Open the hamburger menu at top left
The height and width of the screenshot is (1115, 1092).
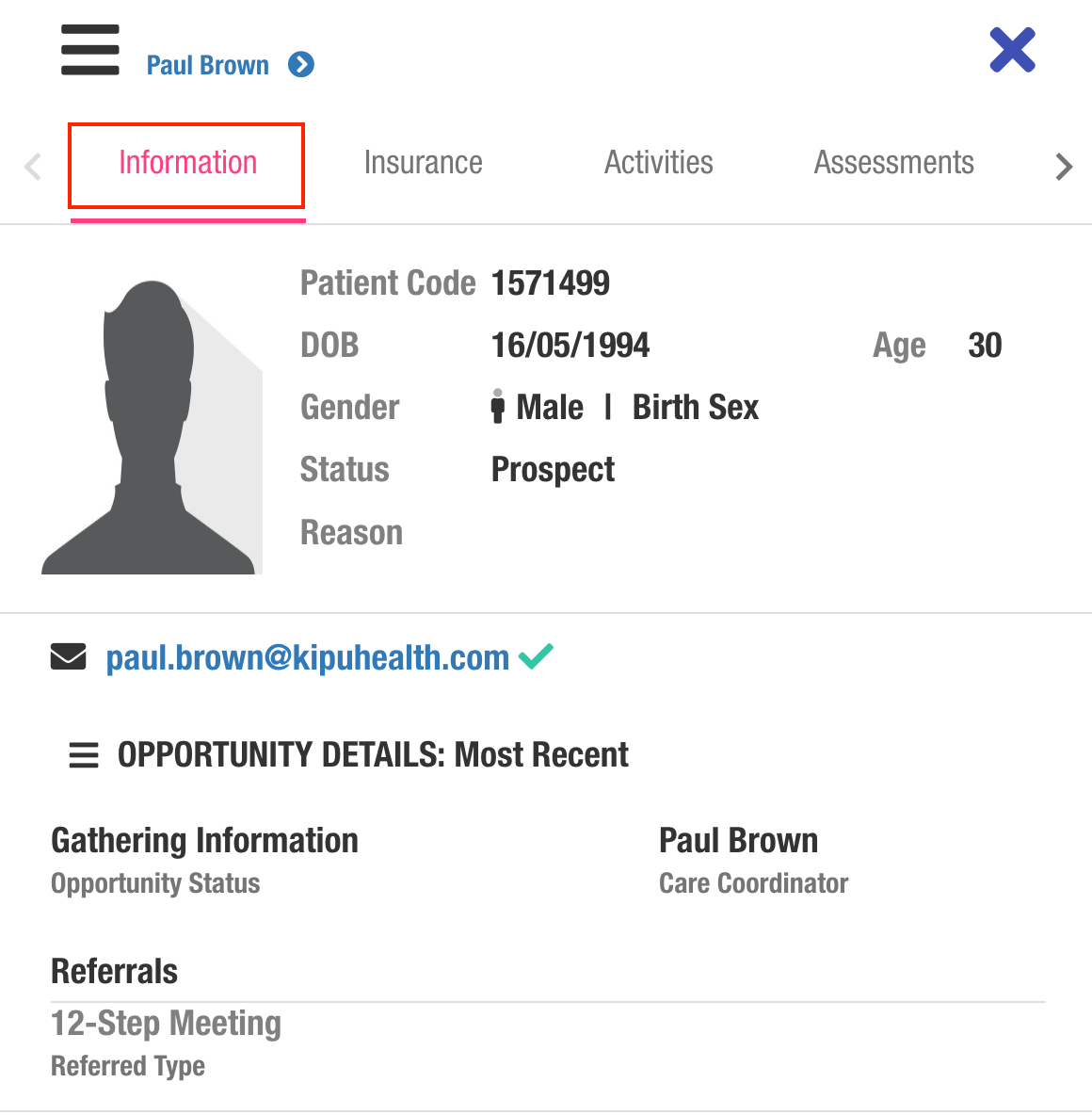(x=90, y=50)
